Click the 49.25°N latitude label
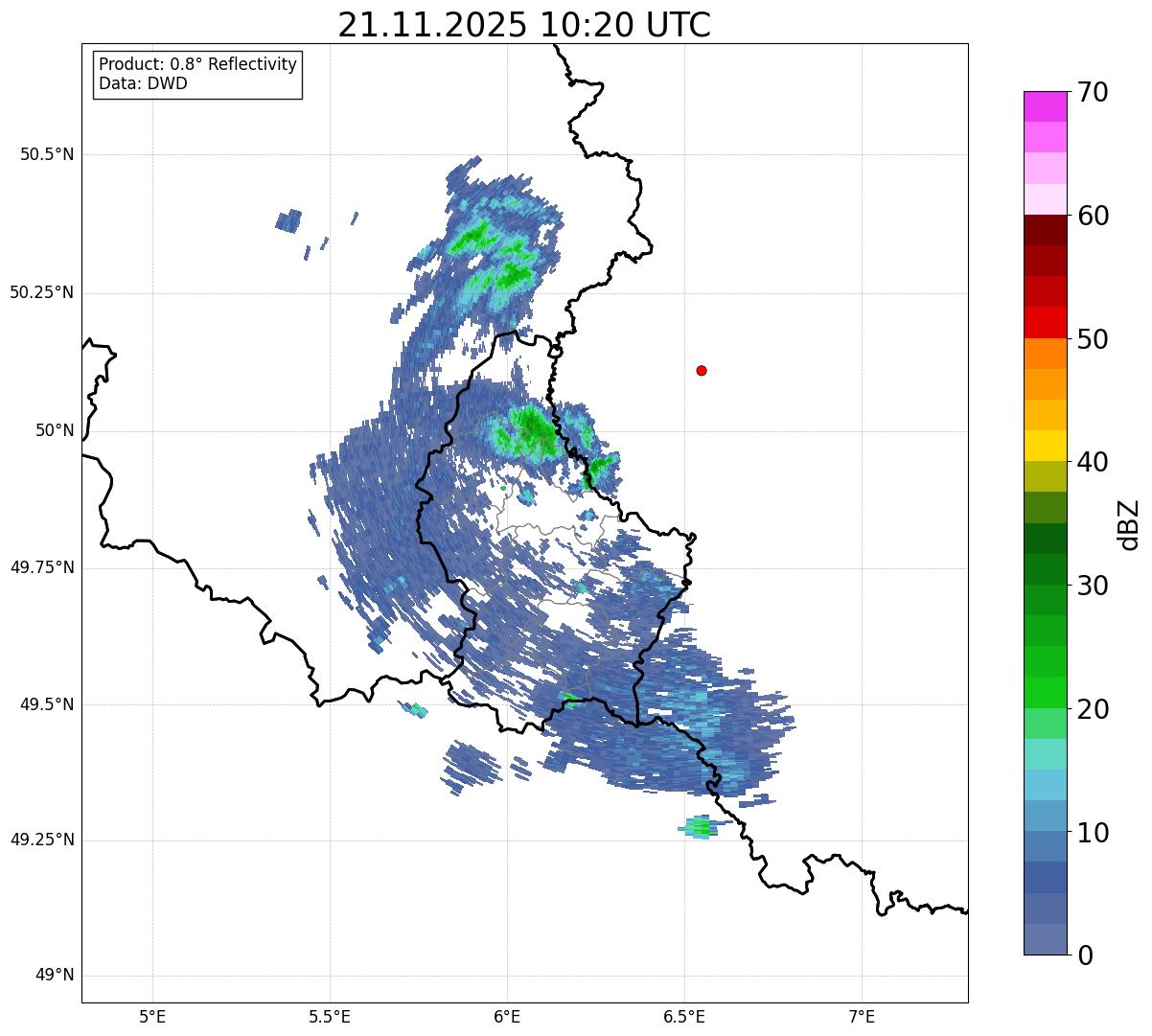 point(41,840)
